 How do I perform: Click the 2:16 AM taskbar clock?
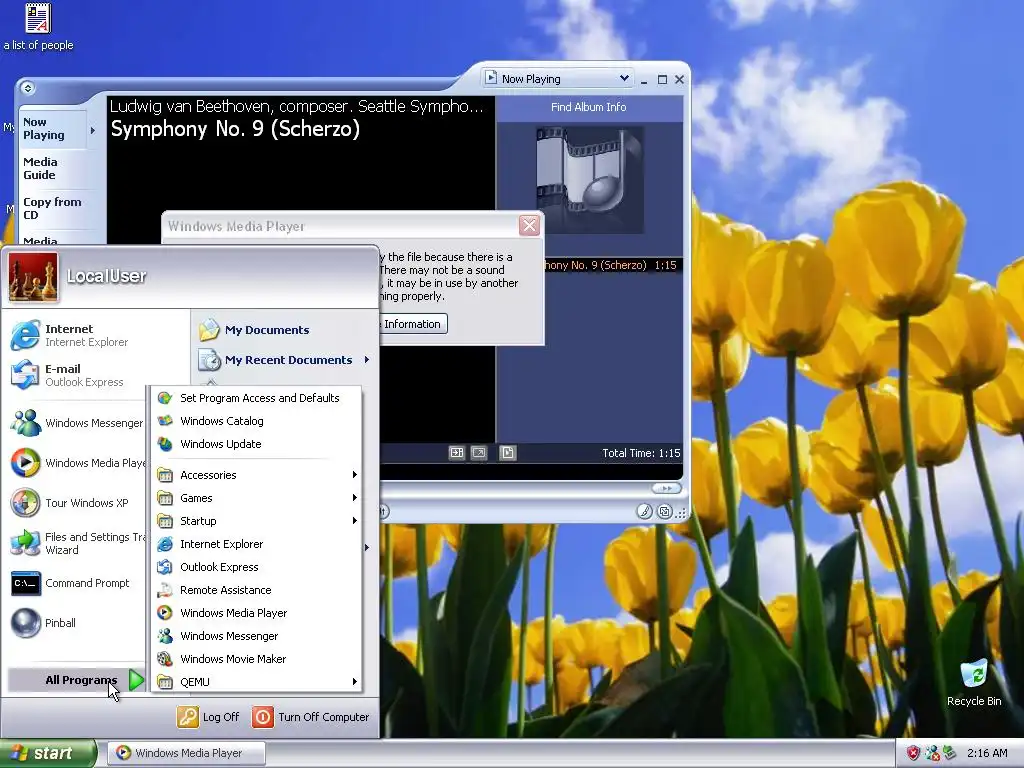click(987, 754)
